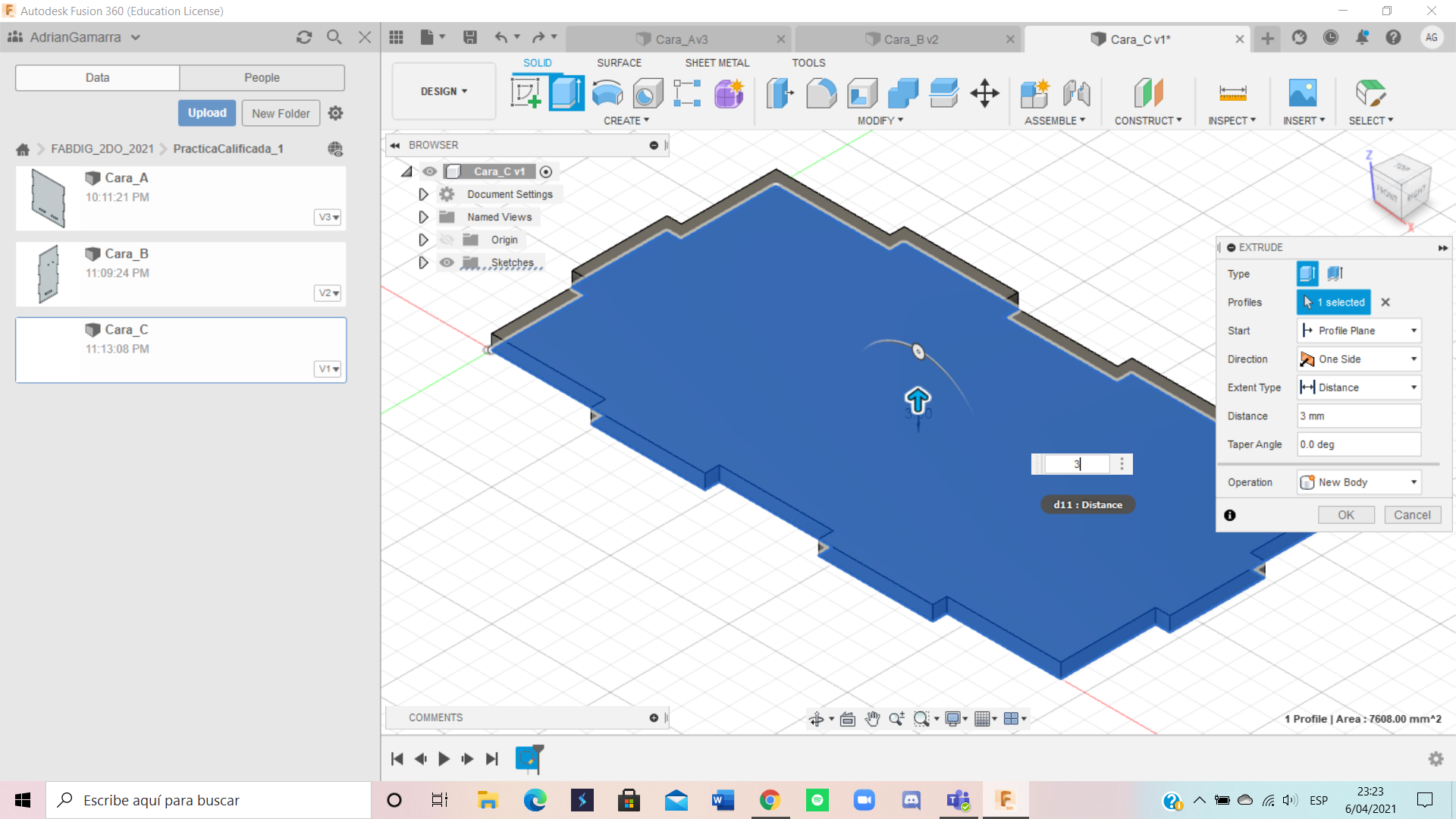Open the Direction One Side dropdown
The width and height of the screenshot is (1456, 819).
[1359, 359]
